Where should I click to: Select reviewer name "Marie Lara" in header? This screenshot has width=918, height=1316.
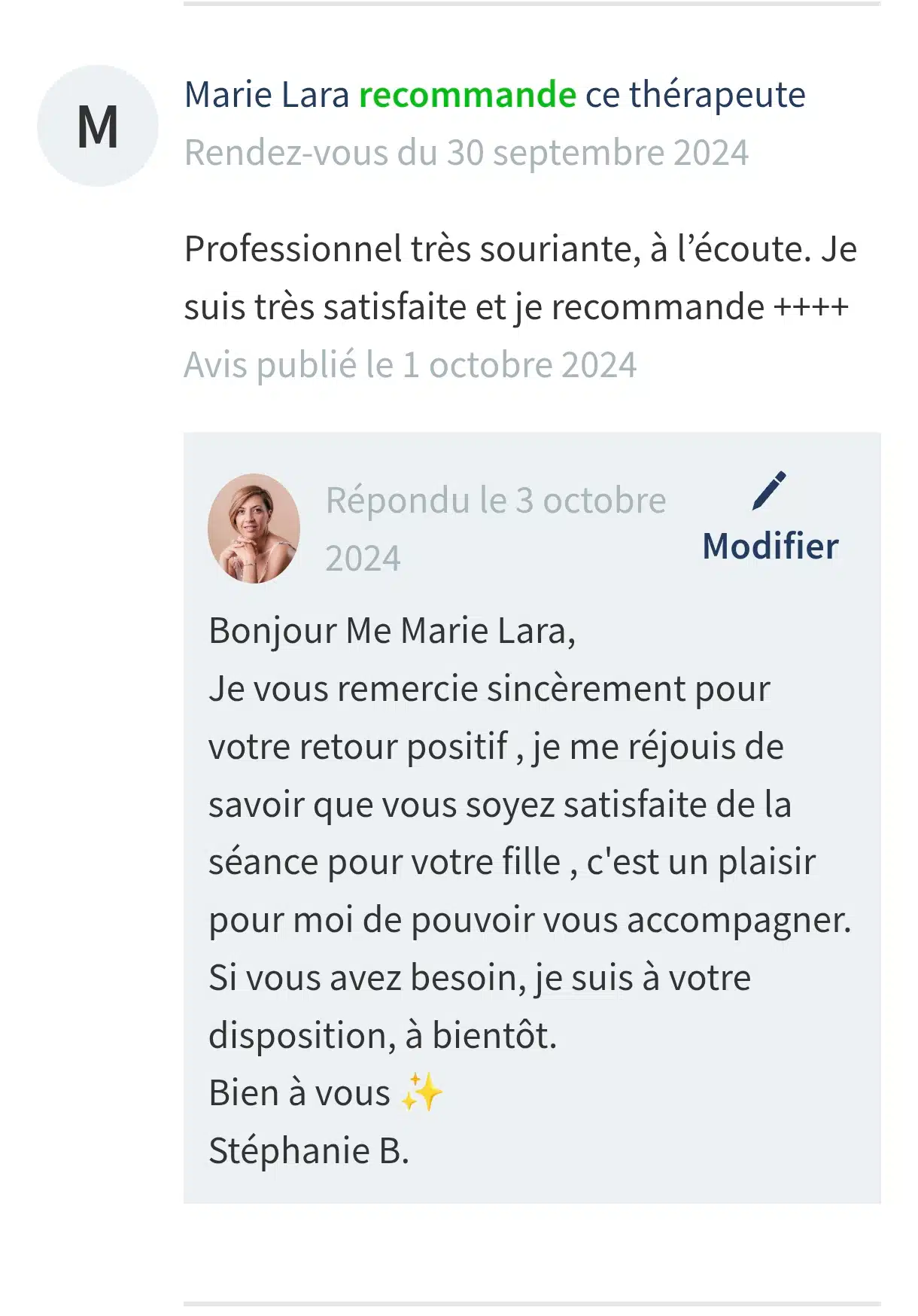click(267, 95)
